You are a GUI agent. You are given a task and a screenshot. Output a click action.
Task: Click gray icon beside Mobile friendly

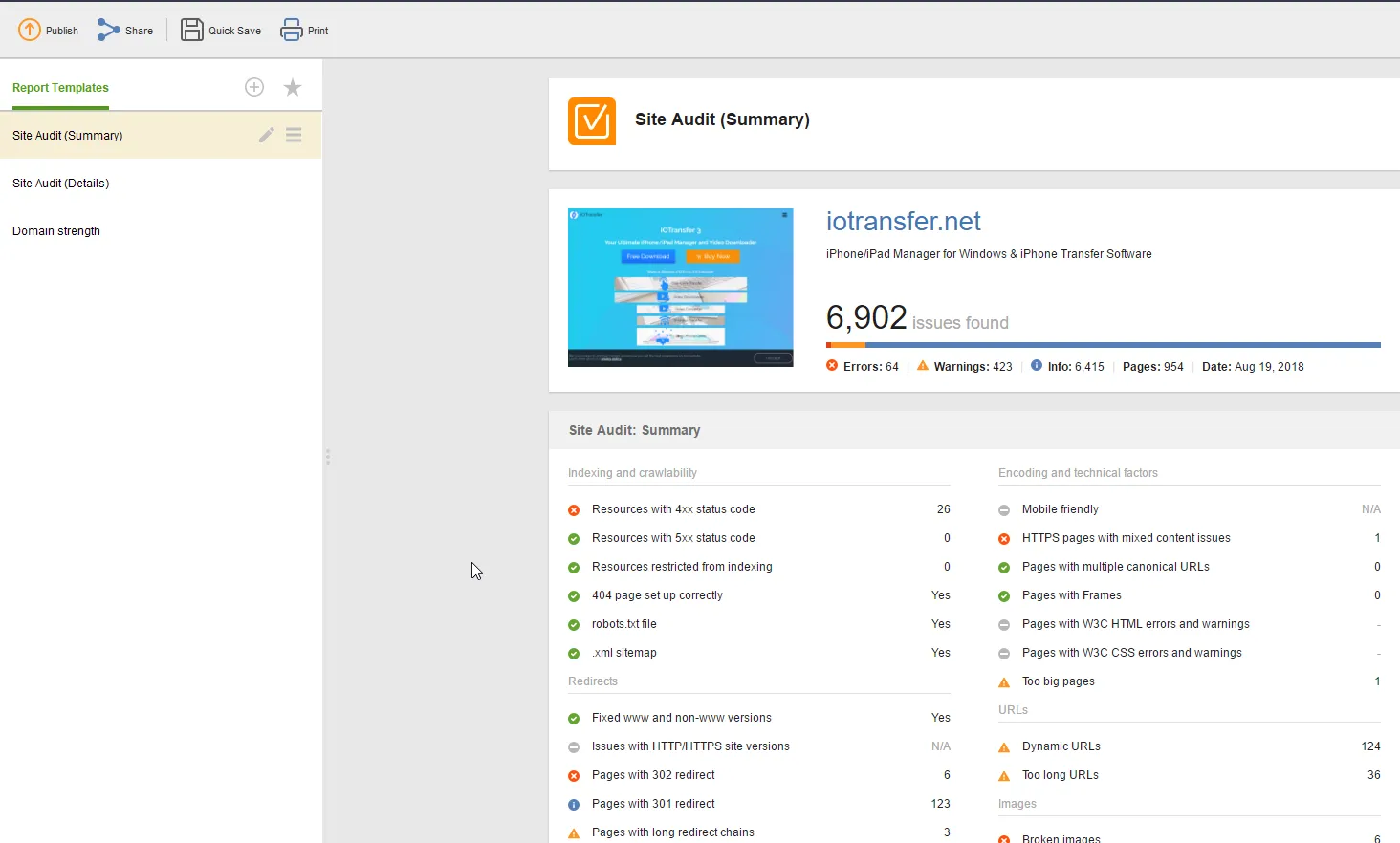(x=1004, y=510)
